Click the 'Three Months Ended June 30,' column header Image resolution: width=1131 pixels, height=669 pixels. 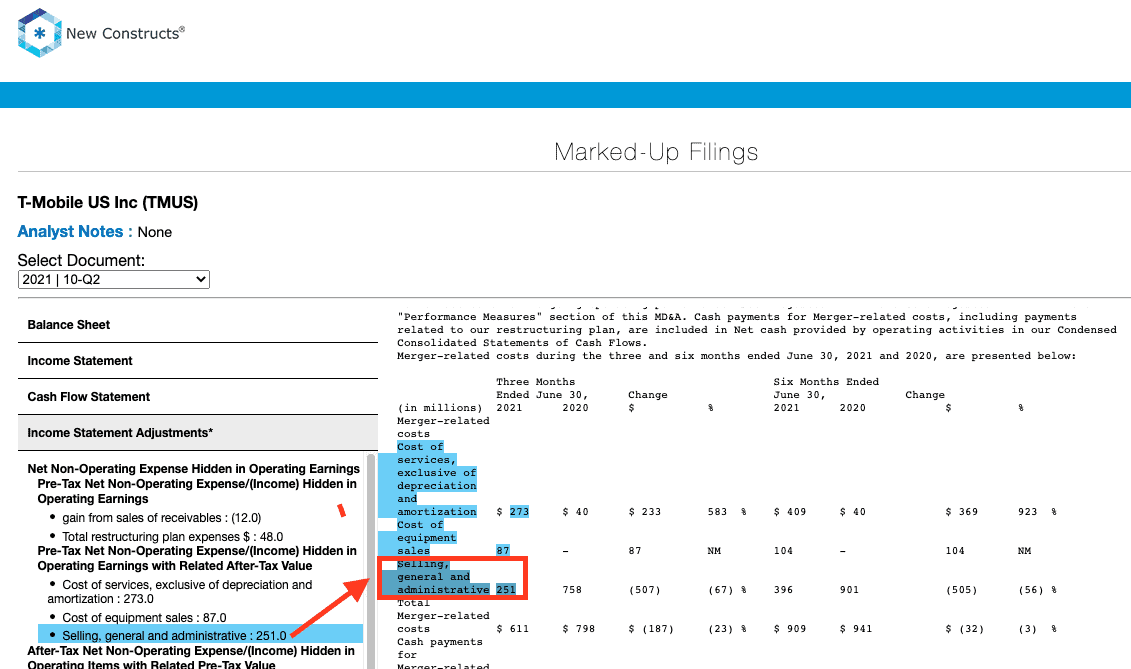pyautogui.click(x=542, y=388)
